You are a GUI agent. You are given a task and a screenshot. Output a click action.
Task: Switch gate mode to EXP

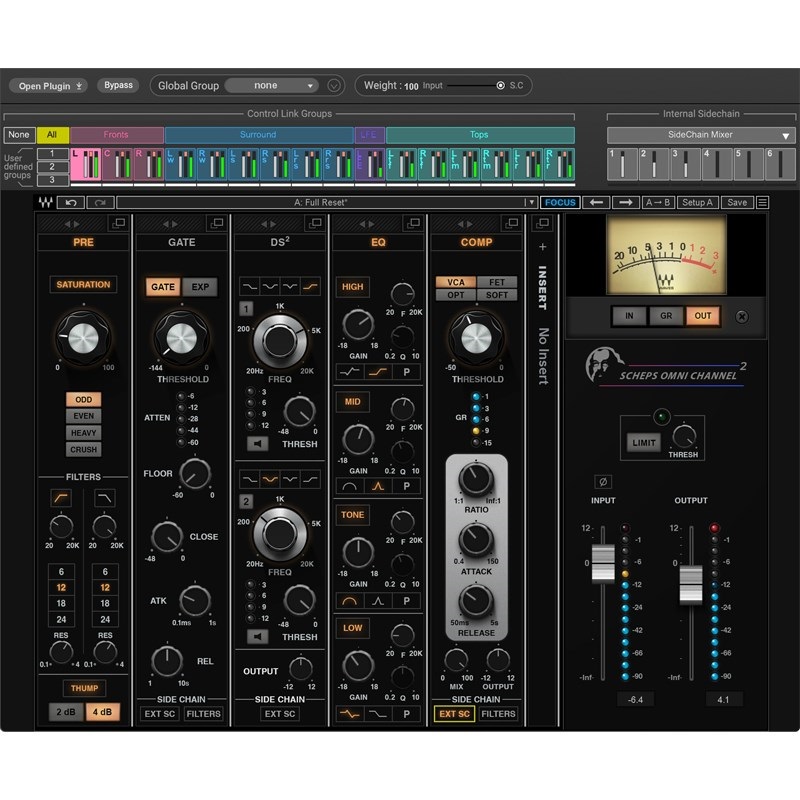click(x=200, y=287)
